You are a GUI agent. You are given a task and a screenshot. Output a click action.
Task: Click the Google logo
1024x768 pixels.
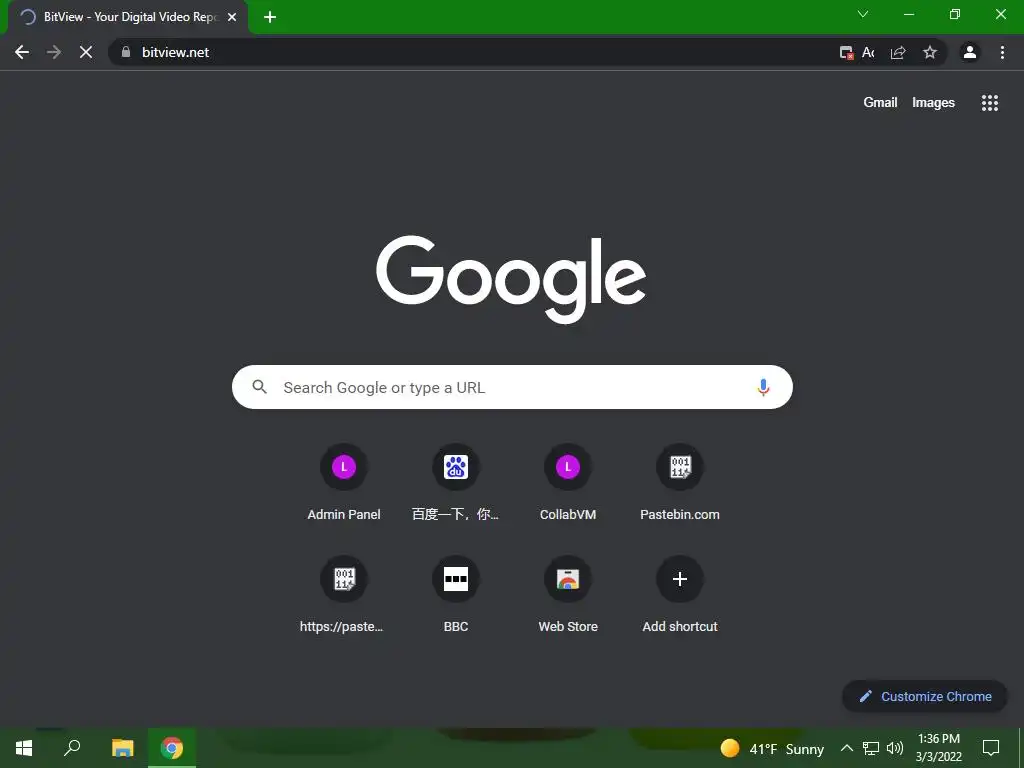[511, 280]
